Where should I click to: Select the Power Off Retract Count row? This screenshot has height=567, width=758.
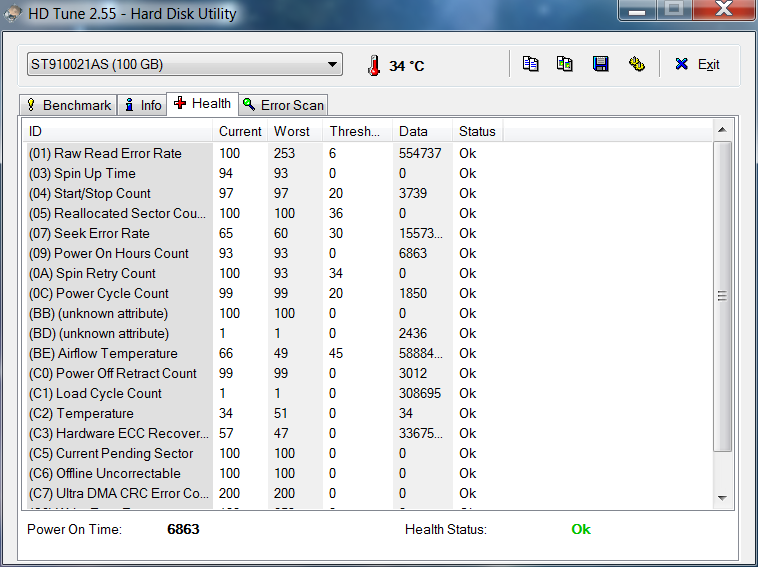[x=367, y=374]
